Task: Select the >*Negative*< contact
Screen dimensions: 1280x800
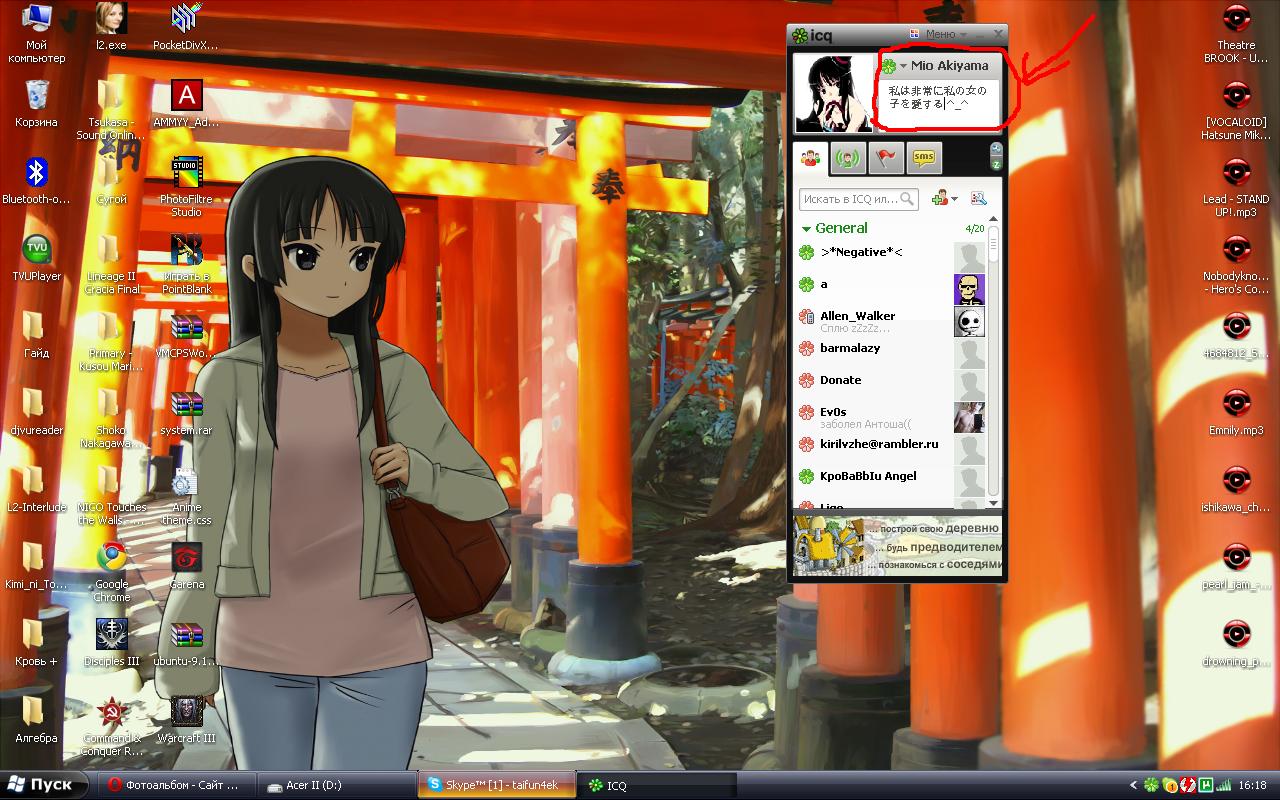Action: [893, 252]
